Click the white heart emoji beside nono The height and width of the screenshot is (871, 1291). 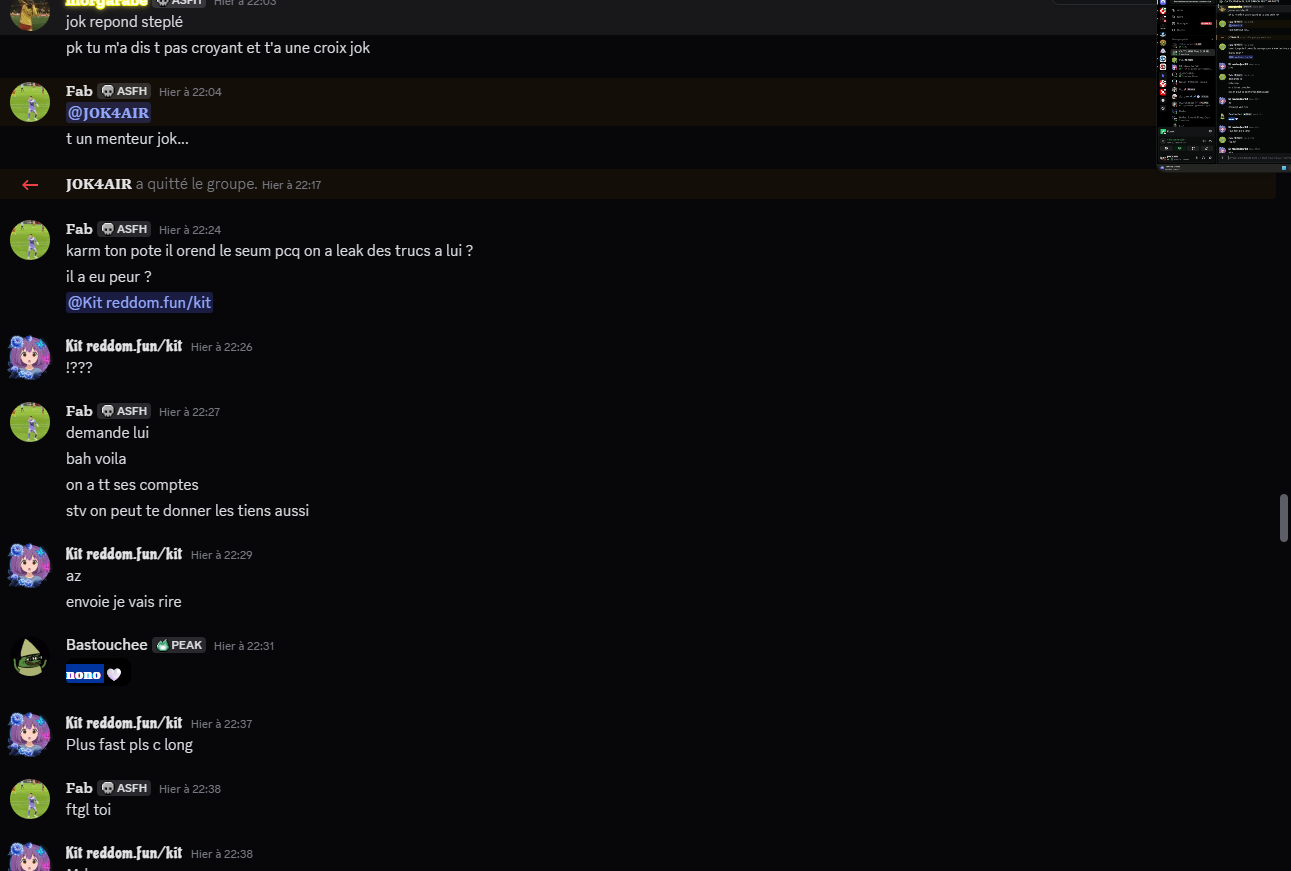[x=113, y=673]
